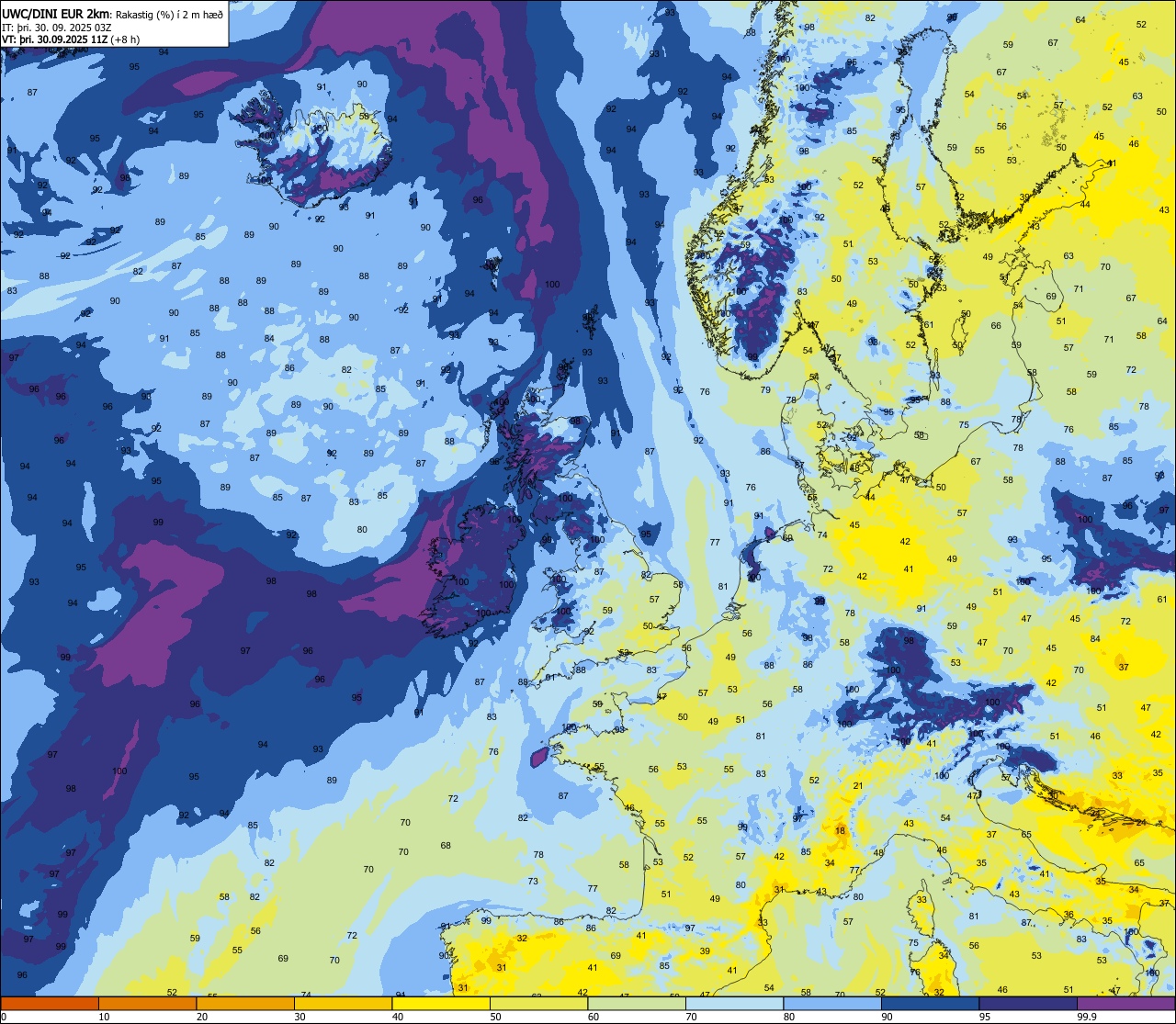Pick the pale green 60–70 legend swatch
1176x1024 pixels.
[x=637, y=1003]
